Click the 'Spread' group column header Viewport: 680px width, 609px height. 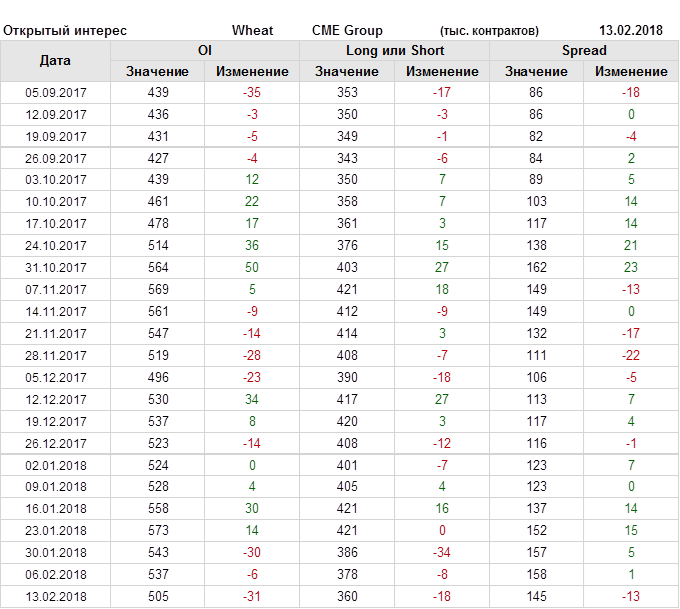coord(583,50)
